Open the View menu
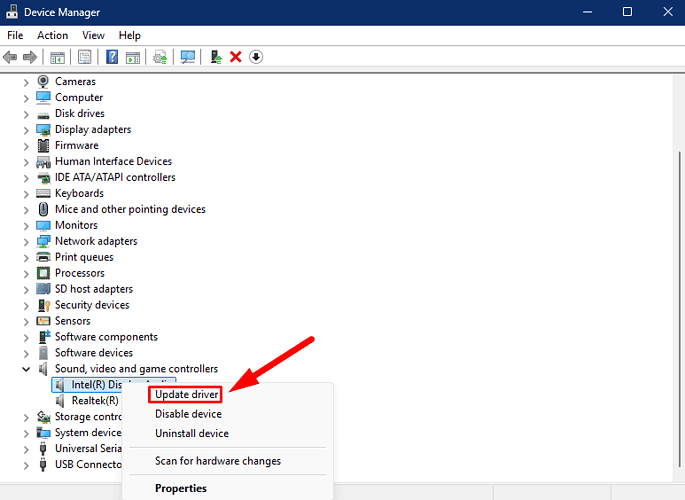685x500 pixels. (x=93, y=35)
